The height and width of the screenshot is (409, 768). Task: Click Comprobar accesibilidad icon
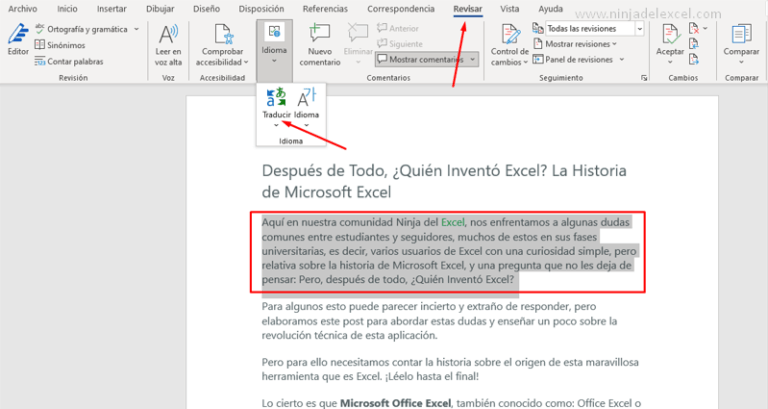coord(223,34)
